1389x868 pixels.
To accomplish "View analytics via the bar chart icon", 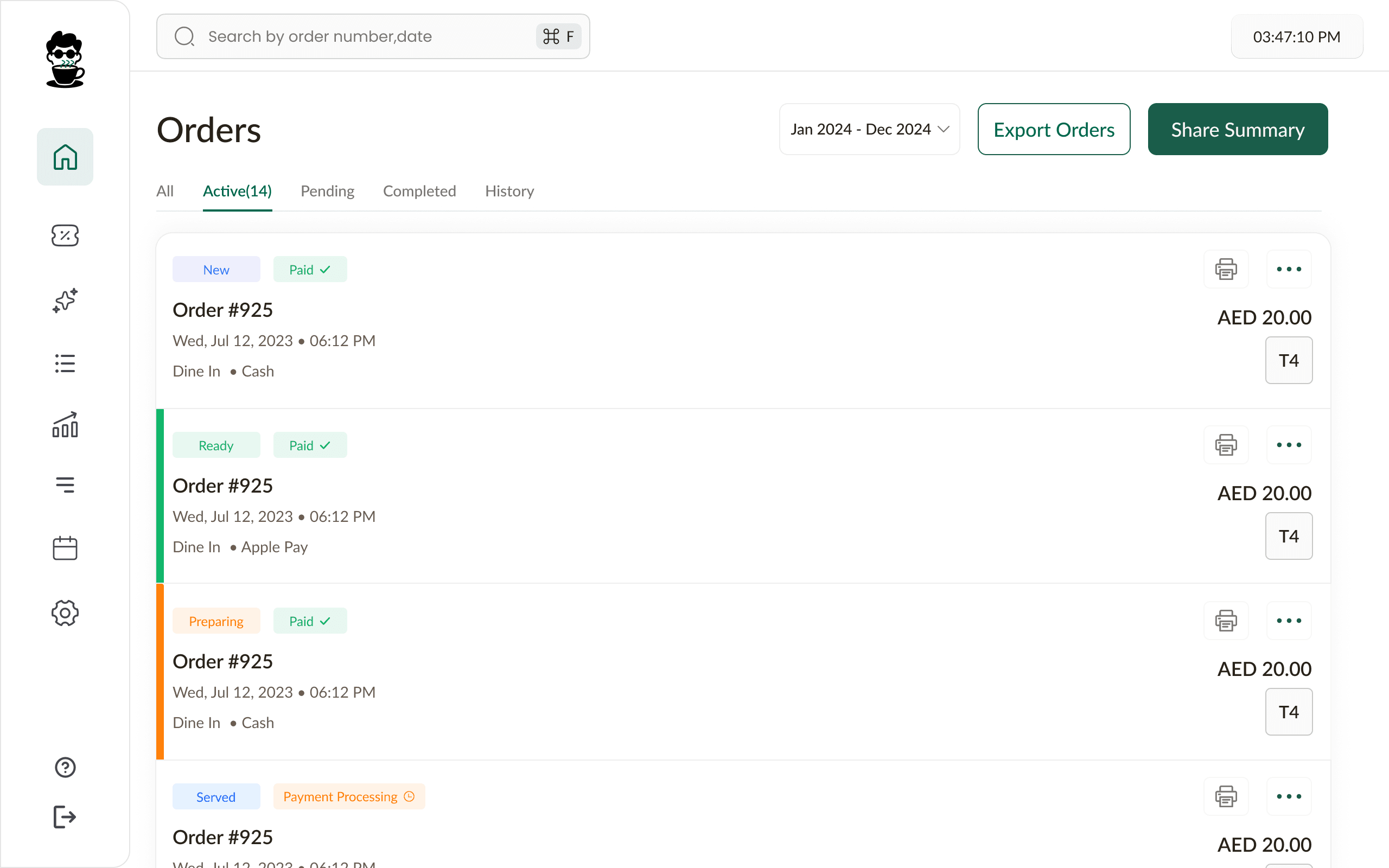I will tap(65, 425).
